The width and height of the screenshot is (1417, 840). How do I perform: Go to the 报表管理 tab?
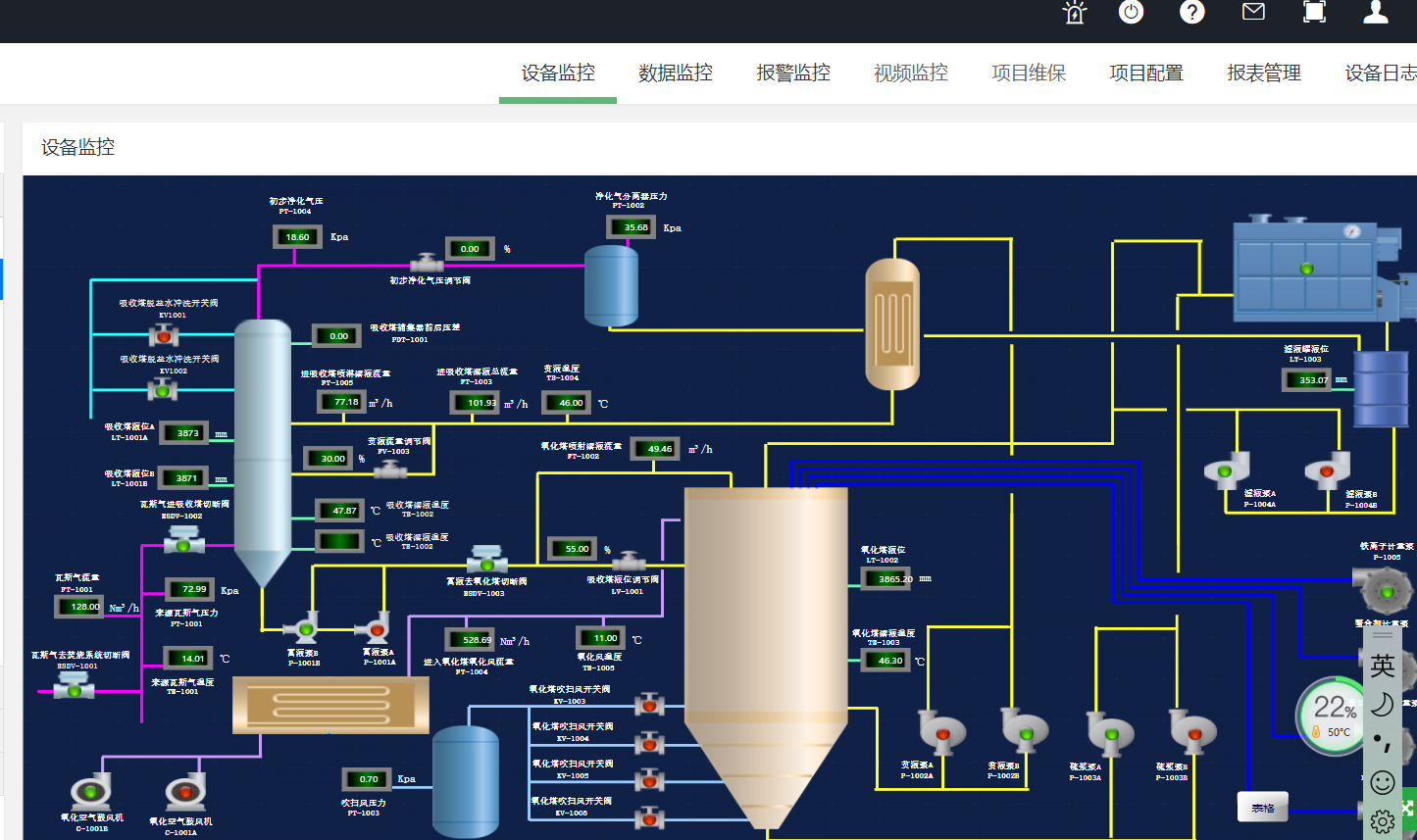[1264, 74]
